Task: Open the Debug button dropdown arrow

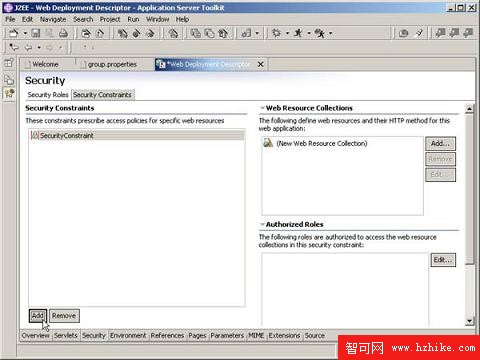Action: (287, 33)
